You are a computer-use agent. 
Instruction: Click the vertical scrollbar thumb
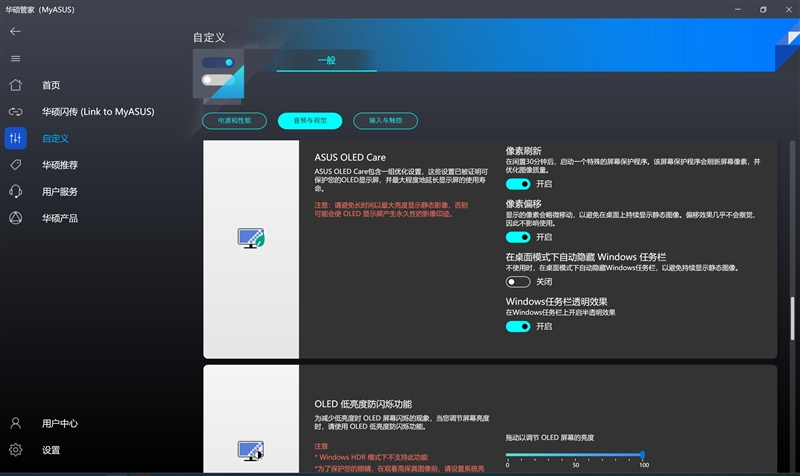(x=792, y=318)
